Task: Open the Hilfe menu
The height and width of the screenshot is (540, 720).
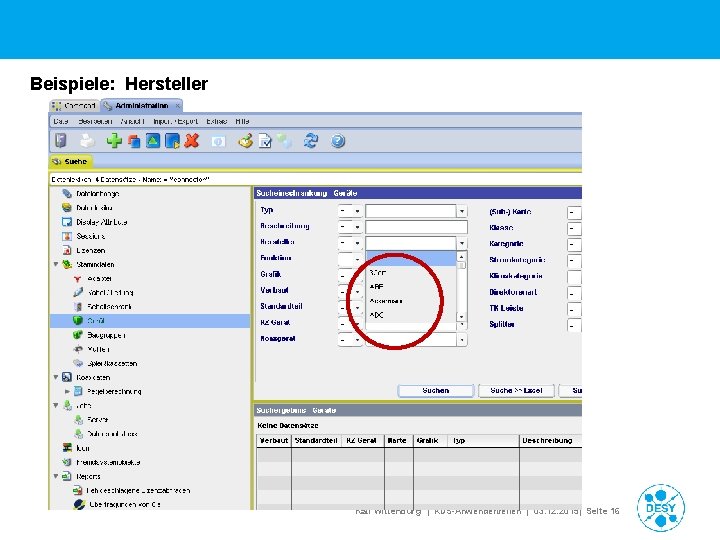Action: [242, 121]
